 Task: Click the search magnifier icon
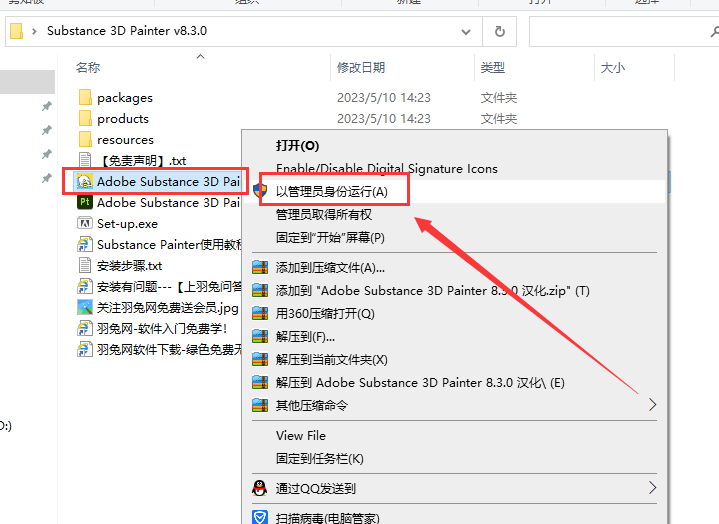pyautogui.click(x=714, y=31)
